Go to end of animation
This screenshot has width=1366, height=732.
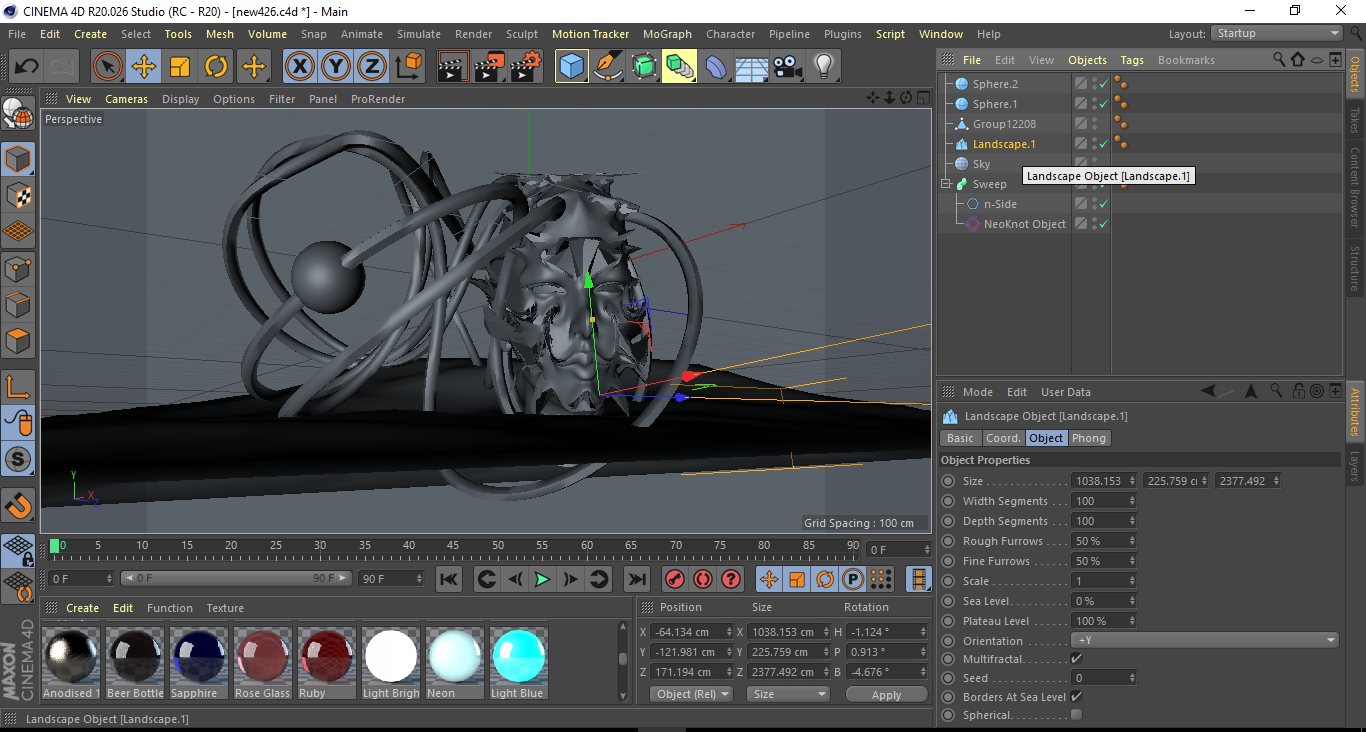(636, 579)
